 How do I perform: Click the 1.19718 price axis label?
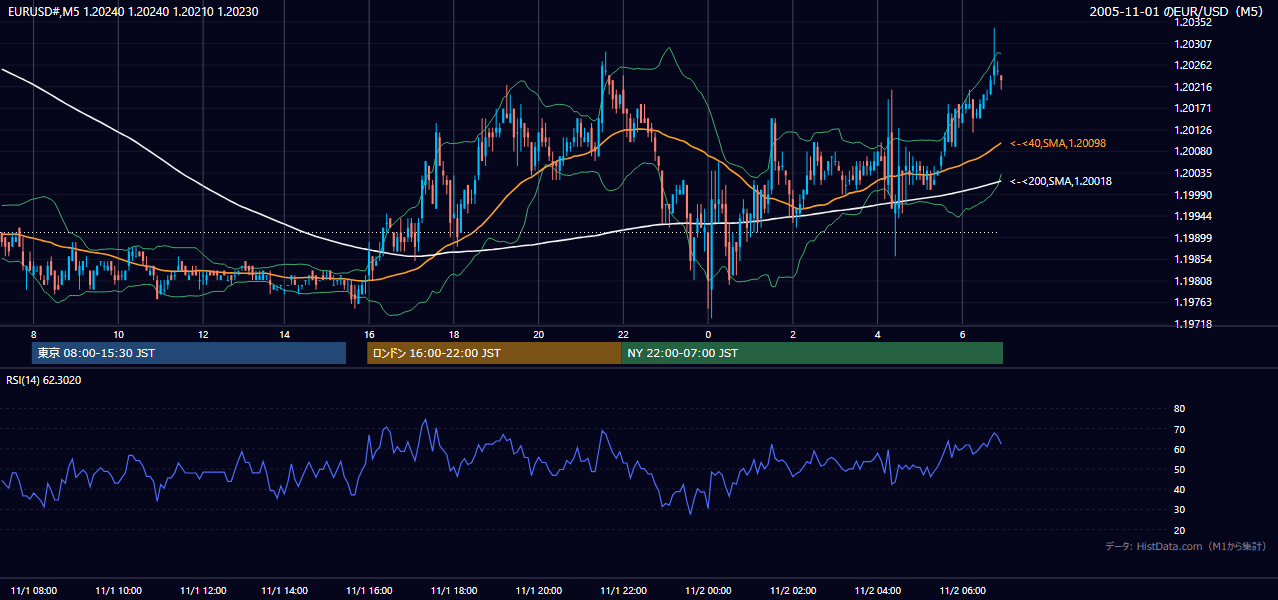1193,324
